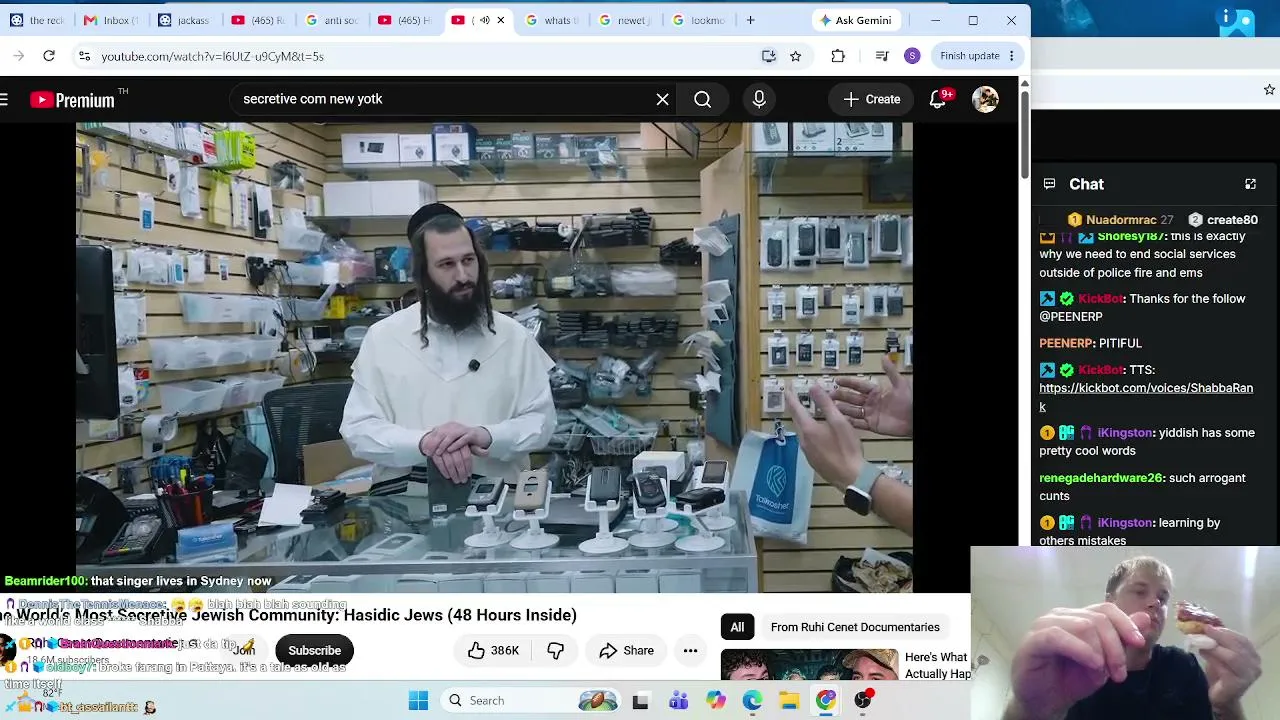Reload the page in Chrome

coord(49,56)
